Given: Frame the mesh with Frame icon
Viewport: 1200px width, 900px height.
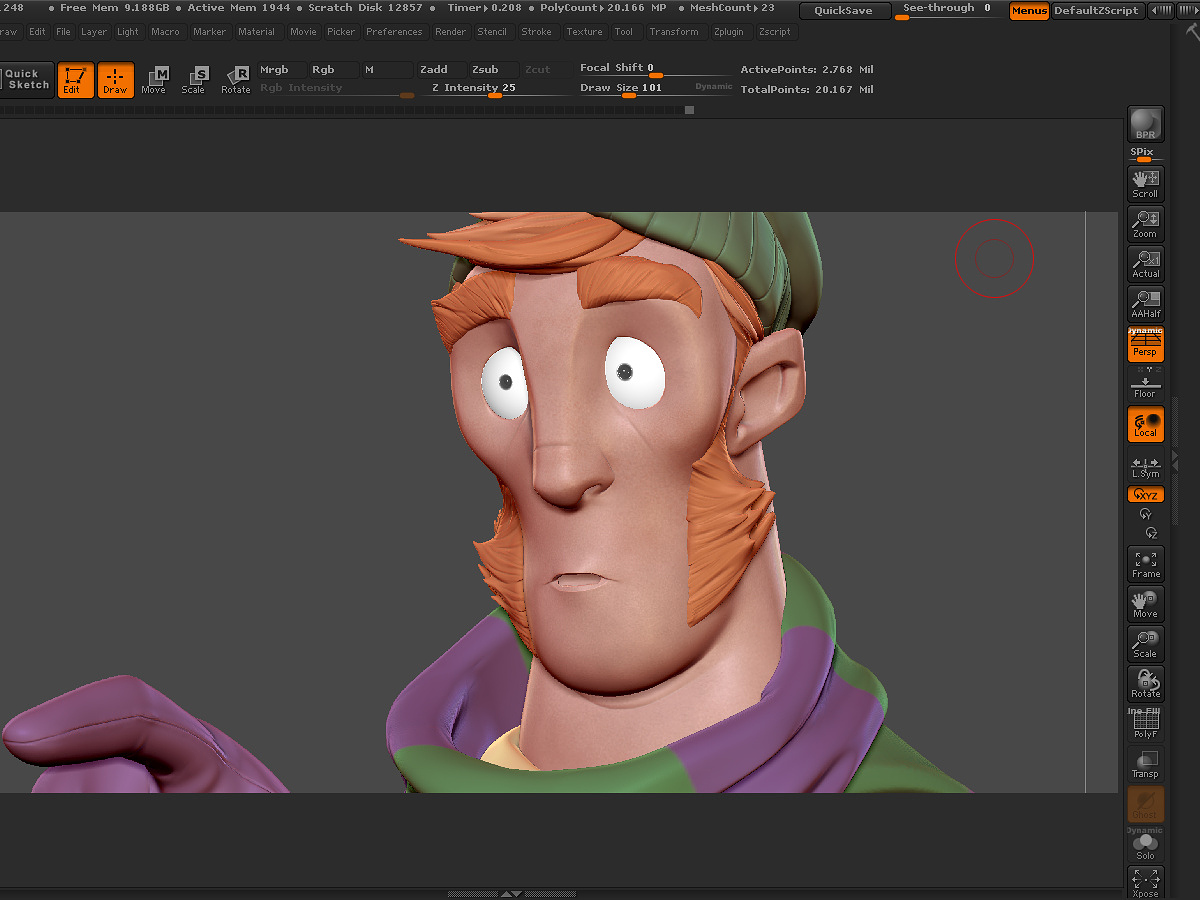Looking at the screenshot, I should pyautogui.click(x=1145, y=564).
